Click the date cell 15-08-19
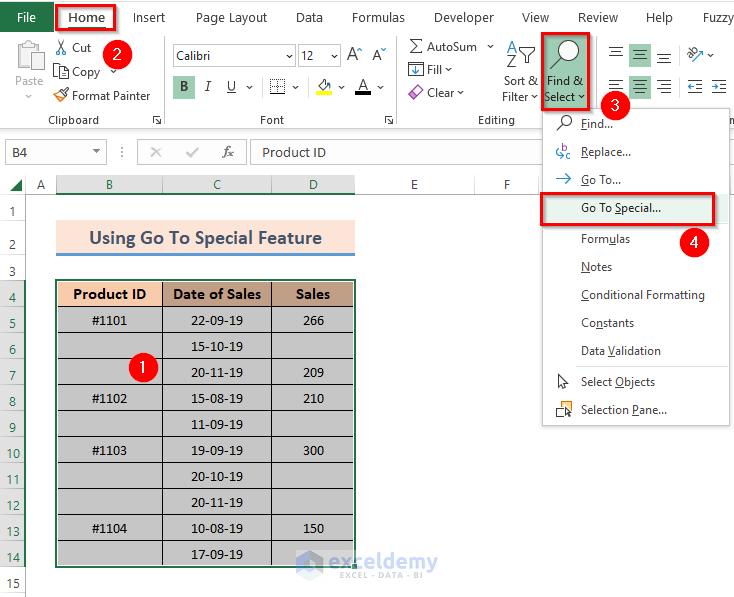Image resolution: width=734 pixels, height=597 pixels. pyautogui.click(x=217, y=398)
